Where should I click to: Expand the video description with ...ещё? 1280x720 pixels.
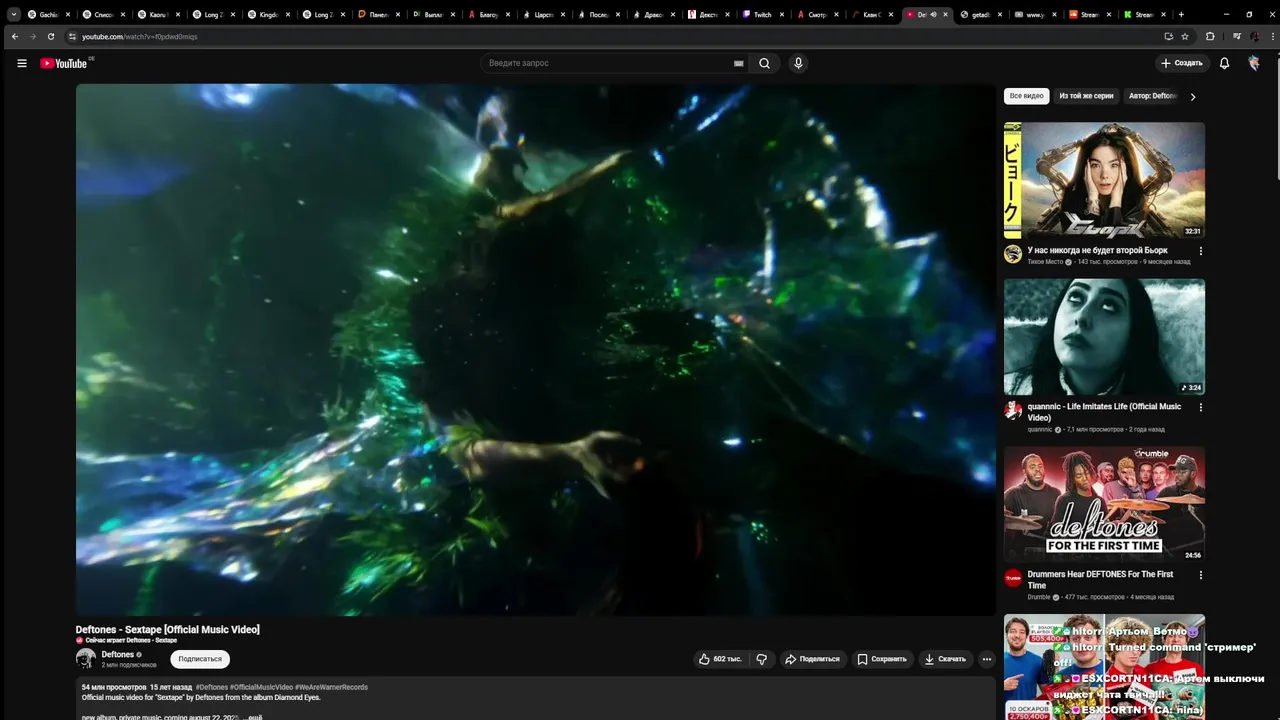pyautogui.click(x=252, y=717)
